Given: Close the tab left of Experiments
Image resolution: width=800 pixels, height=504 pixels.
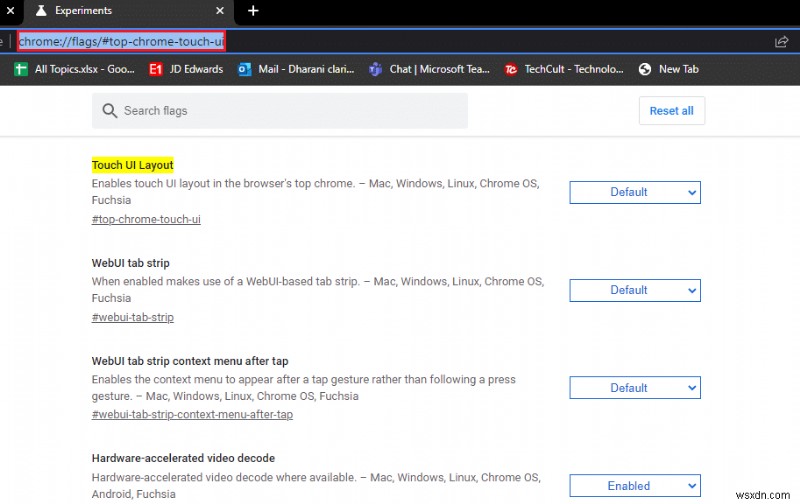Looking at the screenshot, I should click(x=10, y=10).
